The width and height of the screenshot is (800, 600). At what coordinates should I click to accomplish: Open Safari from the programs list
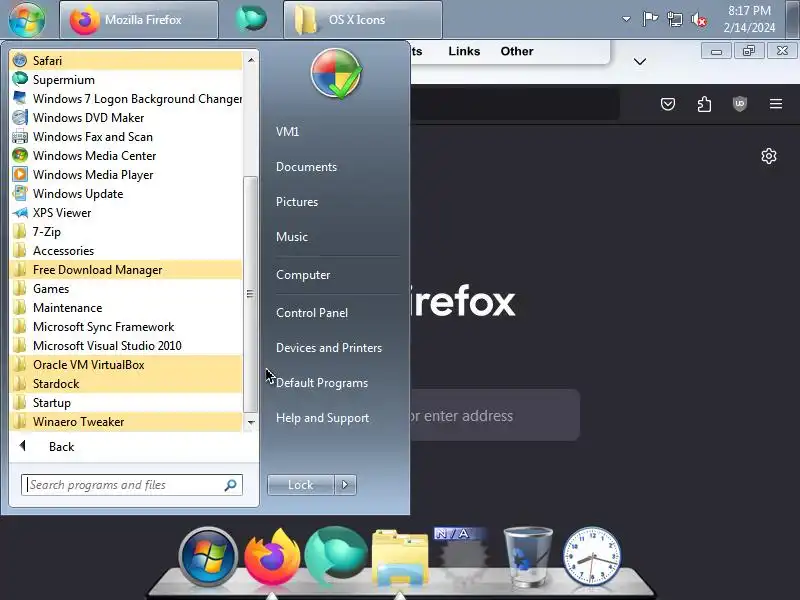[126, 61]
